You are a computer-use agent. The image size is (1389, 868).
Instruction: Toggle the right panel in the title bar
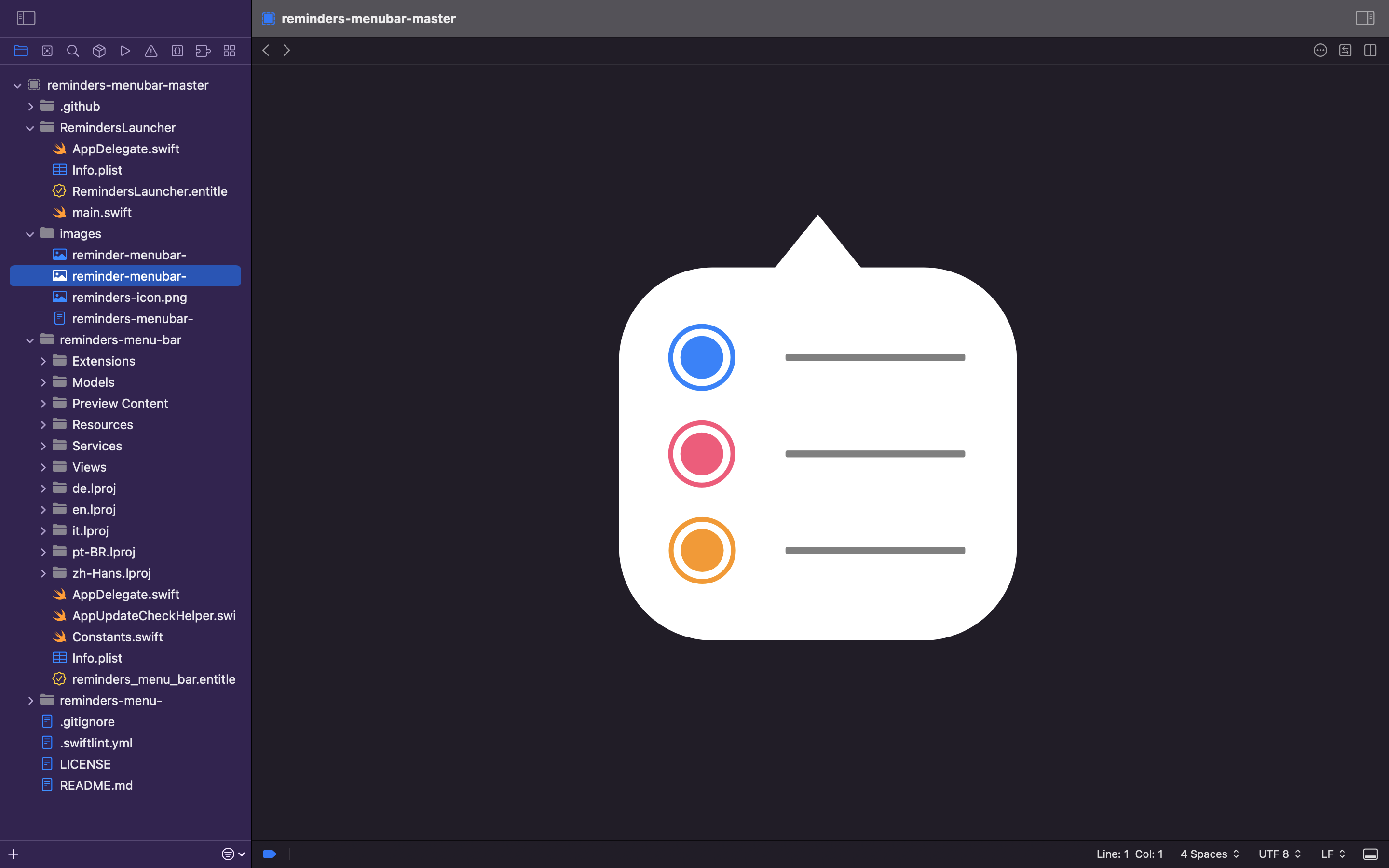click(1365, 18)
